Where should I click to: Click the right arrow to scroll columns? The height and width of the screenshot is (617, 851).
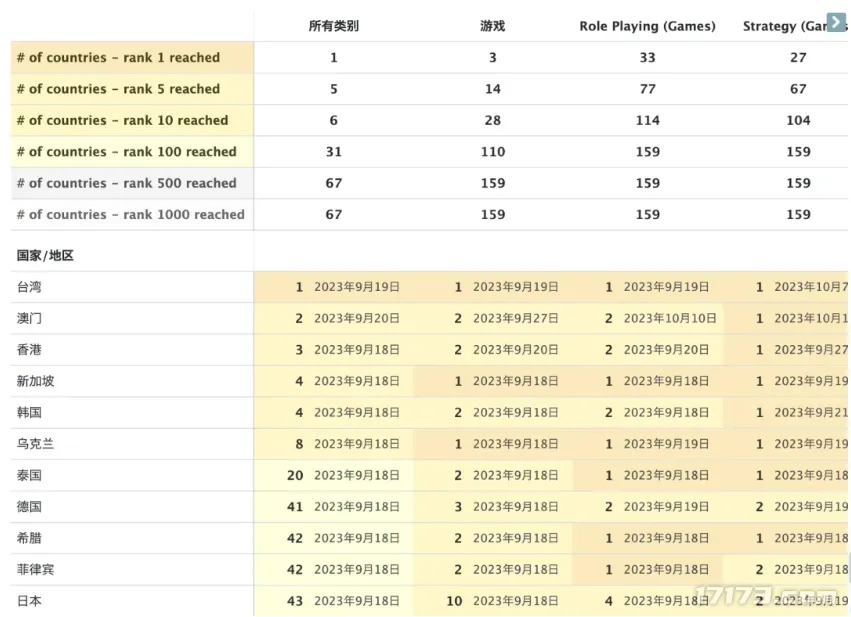[x=836, y=22]
